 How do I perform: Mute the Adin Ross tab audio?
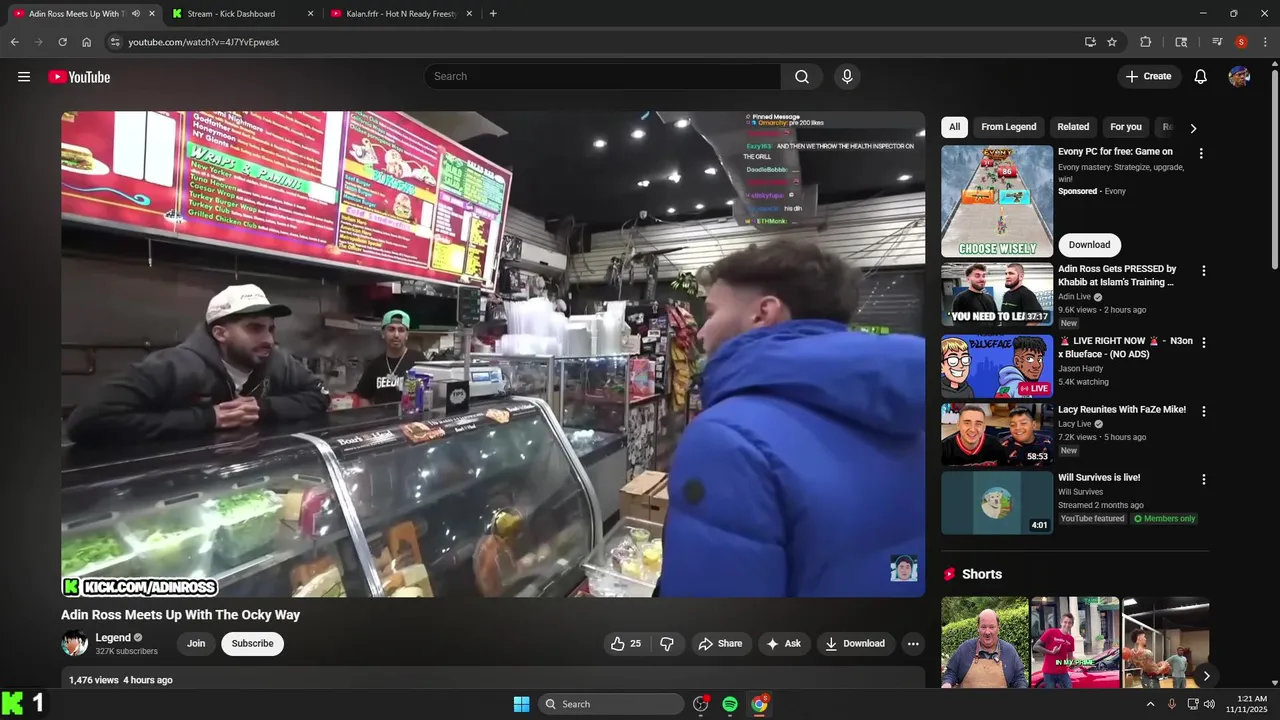click(136, 14)
